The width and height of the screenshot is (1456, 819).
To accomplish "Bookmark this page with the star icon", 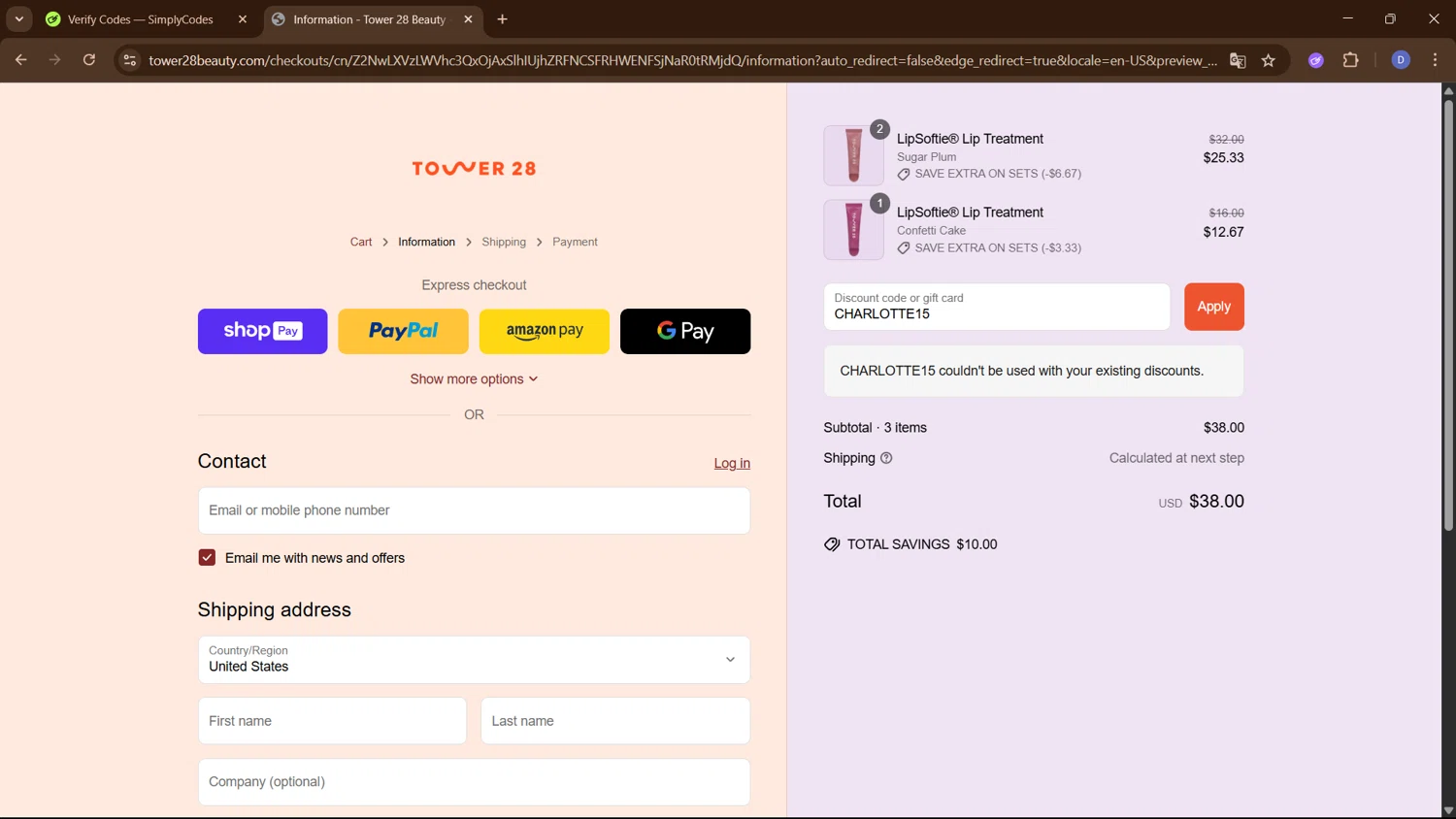I will 1268,60.
